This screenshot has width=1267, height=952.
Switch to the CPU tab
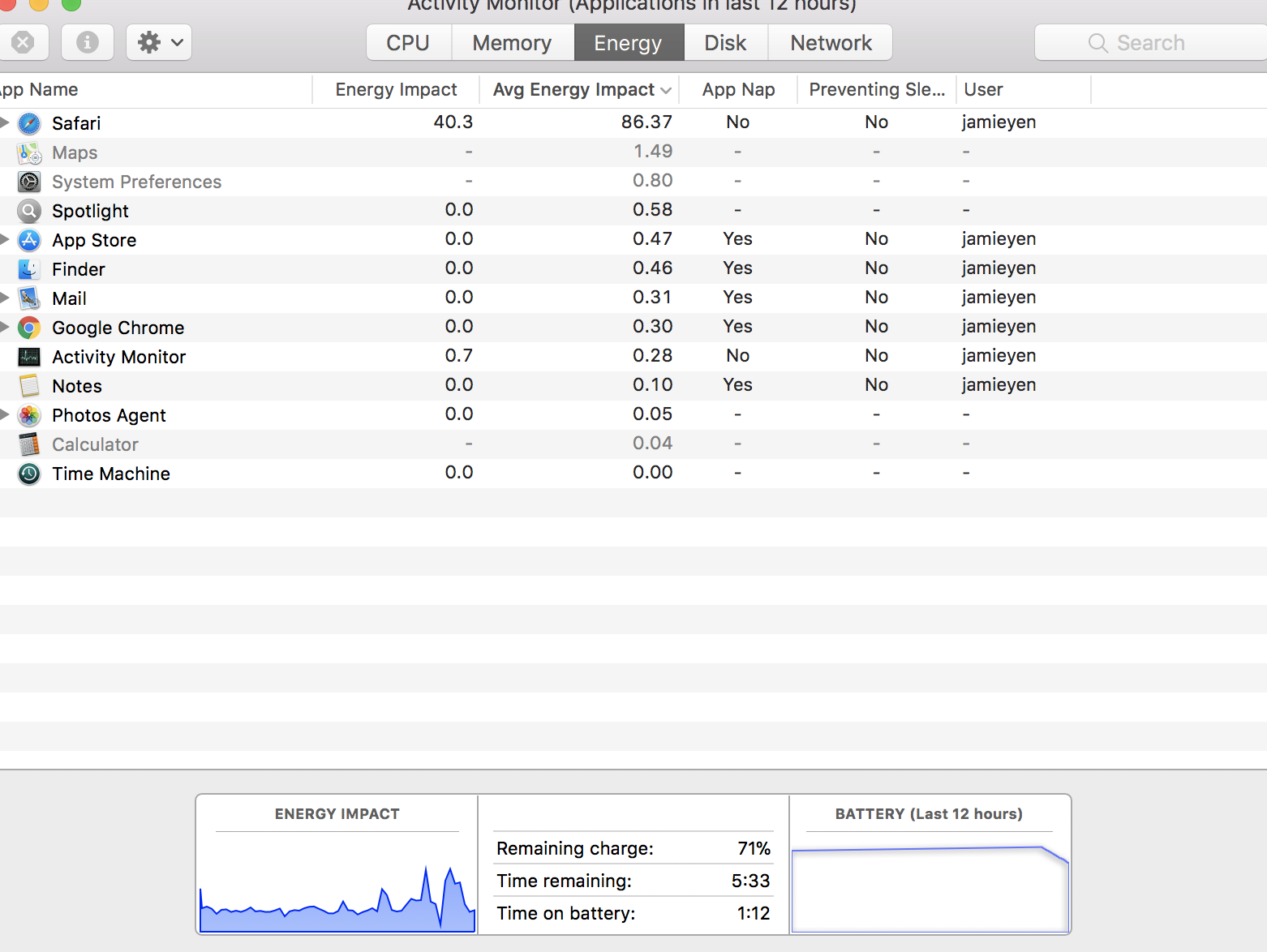tap(409, 42)
